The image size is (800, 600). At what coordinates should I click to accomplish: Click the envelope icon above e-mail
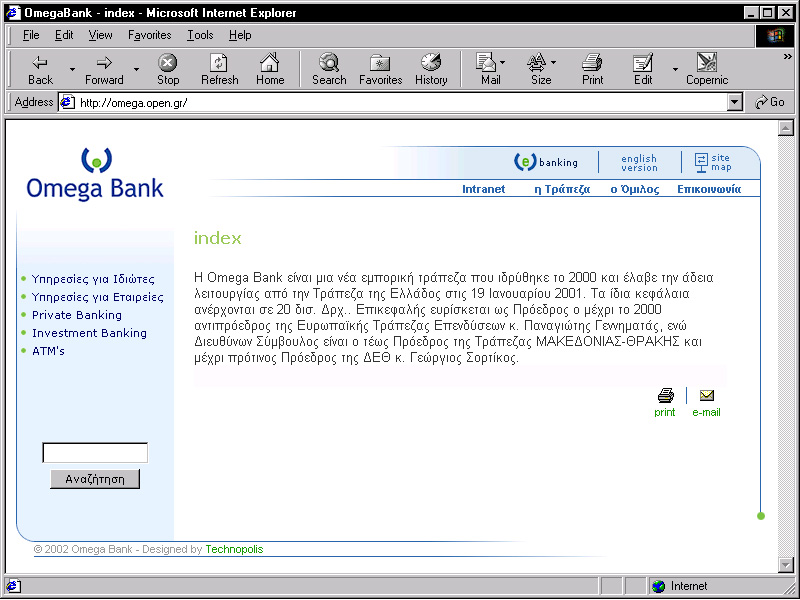[x=707, y=395]
